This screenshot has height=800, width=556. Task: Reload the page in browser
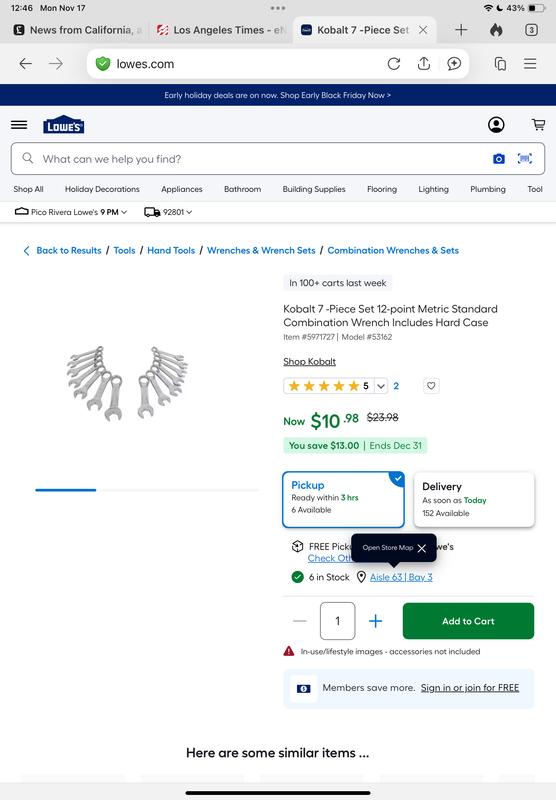[x=393, y=64]
